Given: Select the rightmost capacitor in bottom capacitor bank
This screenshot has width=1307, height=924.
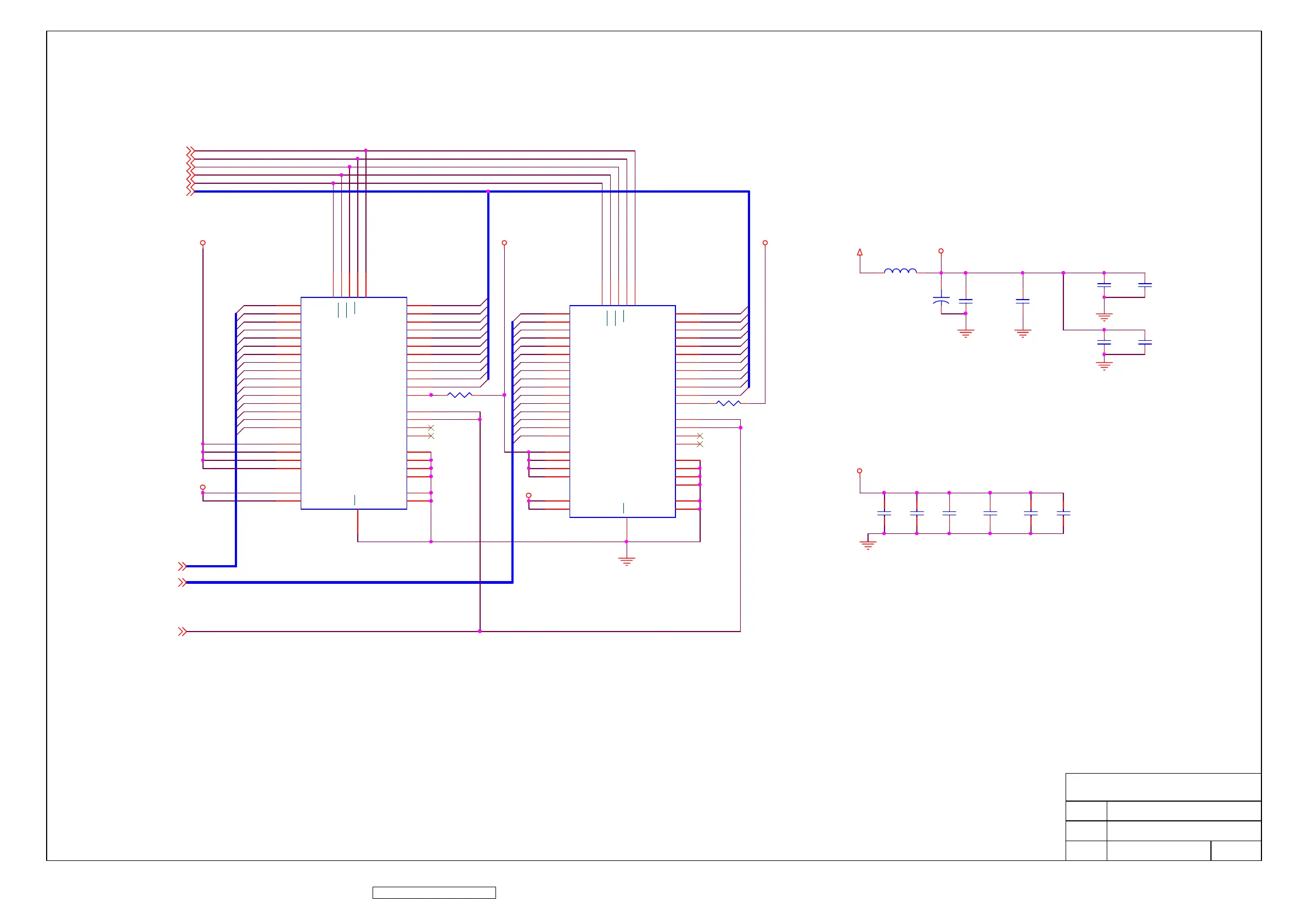Looking at the screenshot, I should 1063,513.
